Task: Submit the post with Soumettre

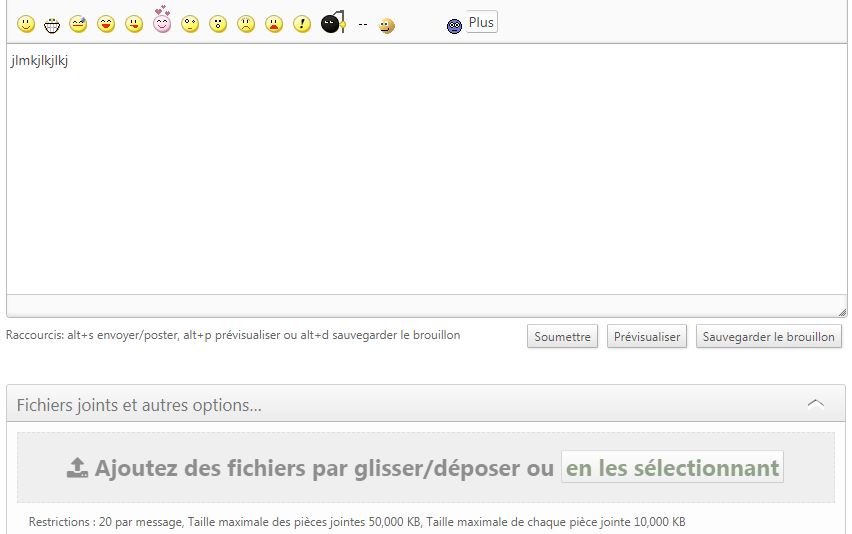Action: 562,336
